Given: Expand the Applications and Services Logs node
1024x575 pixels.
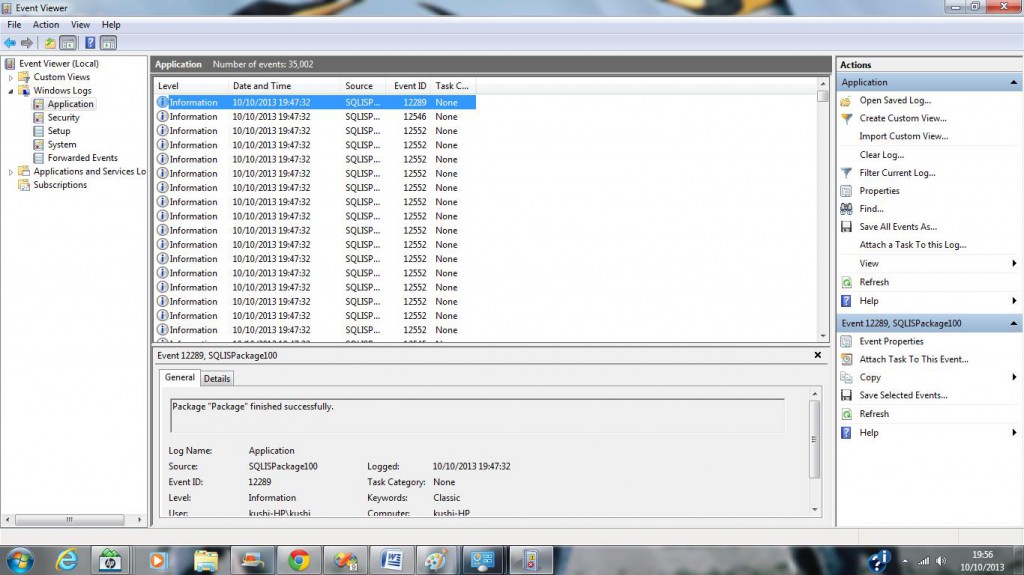Looking at the screenshot, I should tap(12, 172).
